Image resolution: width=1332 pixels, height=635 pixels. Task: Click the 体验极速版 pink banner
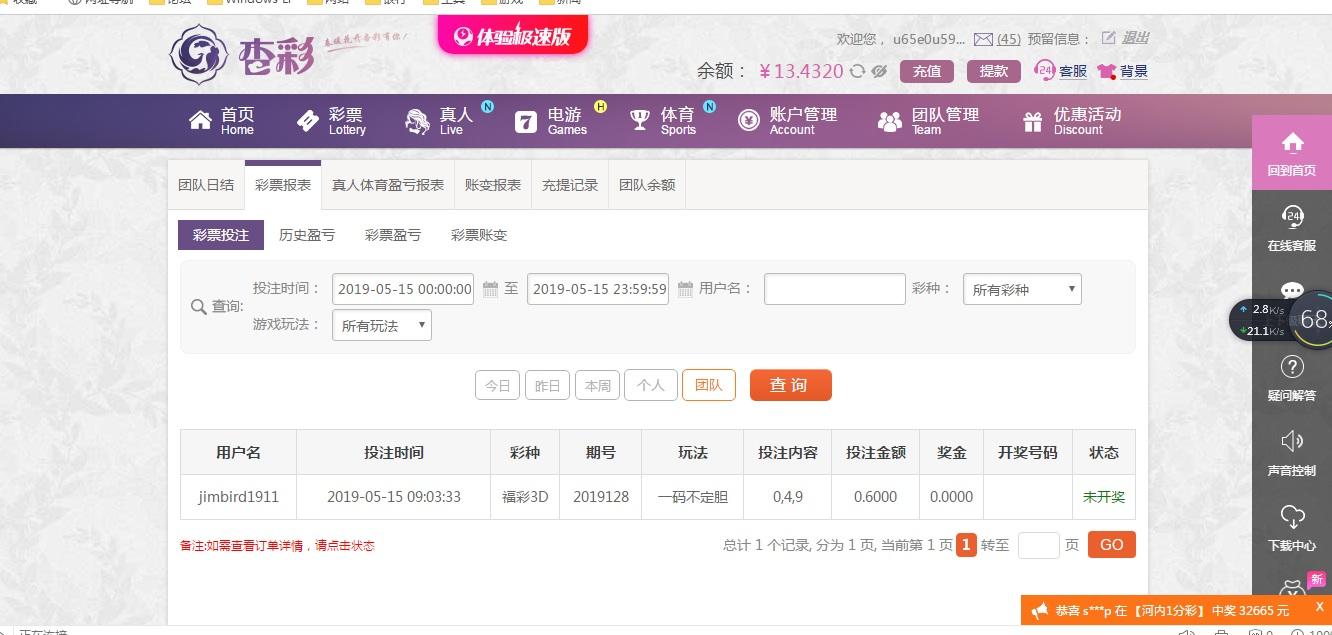pyautogui.click(x=512, y=36)
